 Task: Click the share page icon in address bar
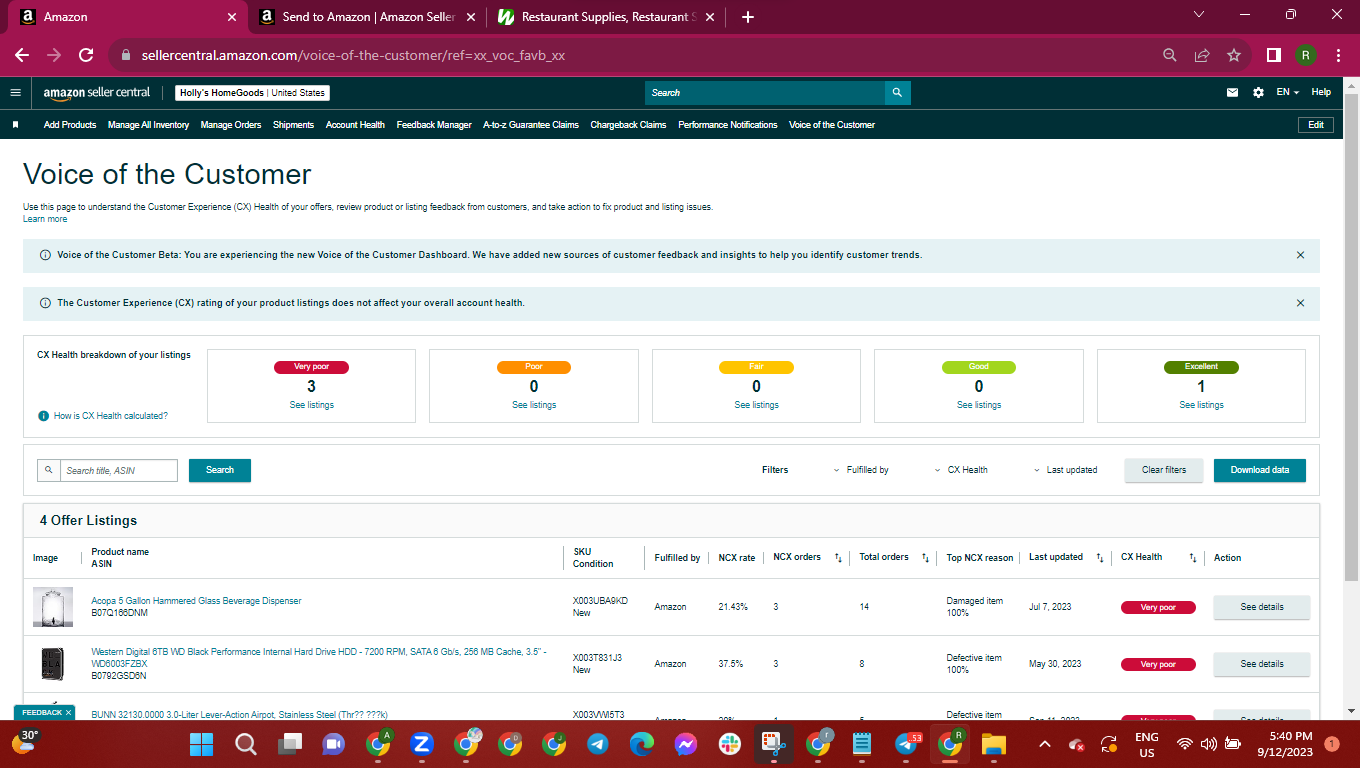tap(1202, 55)
